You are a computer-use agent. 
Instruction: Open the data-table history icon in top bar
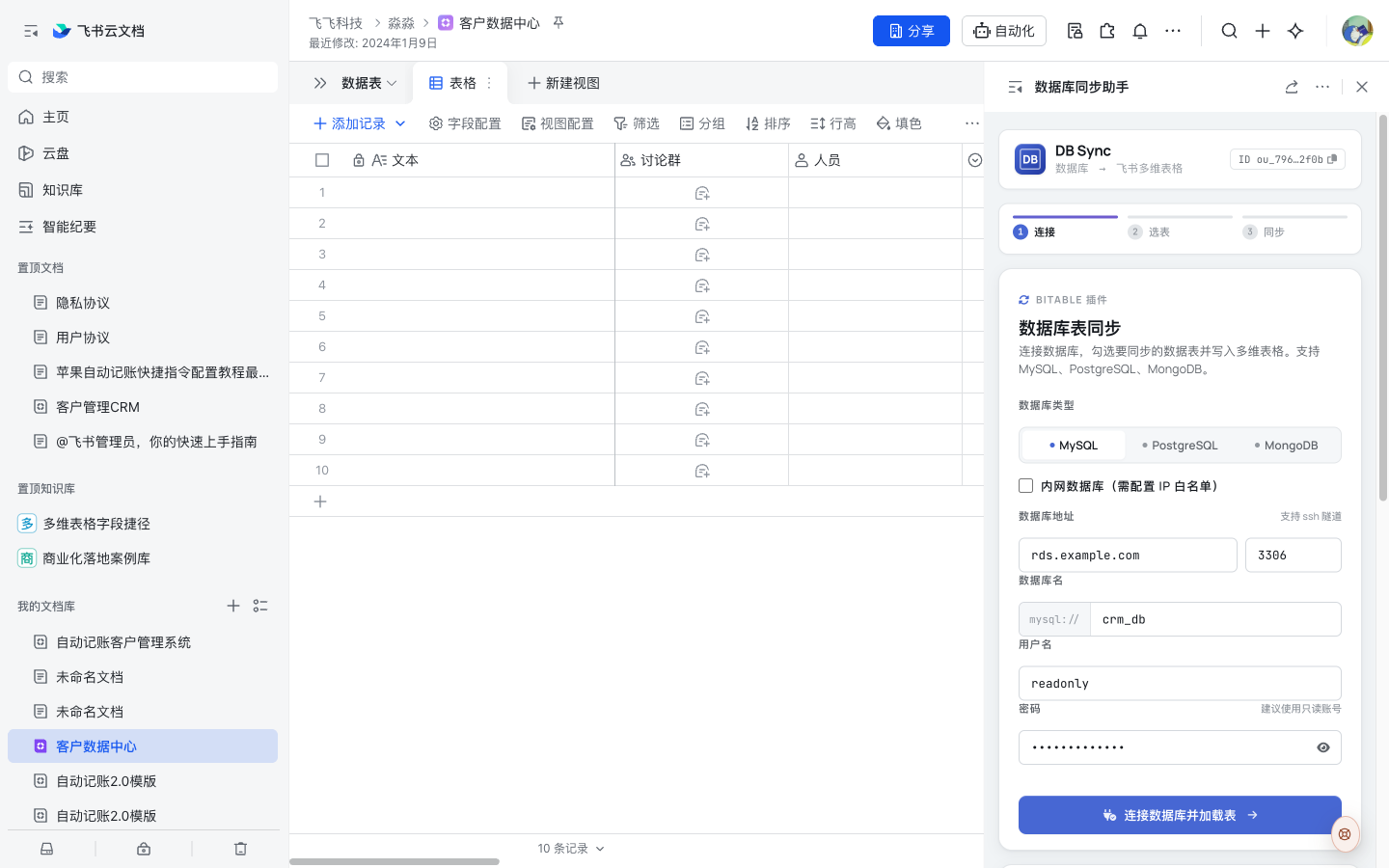[x=1075, y=31]
